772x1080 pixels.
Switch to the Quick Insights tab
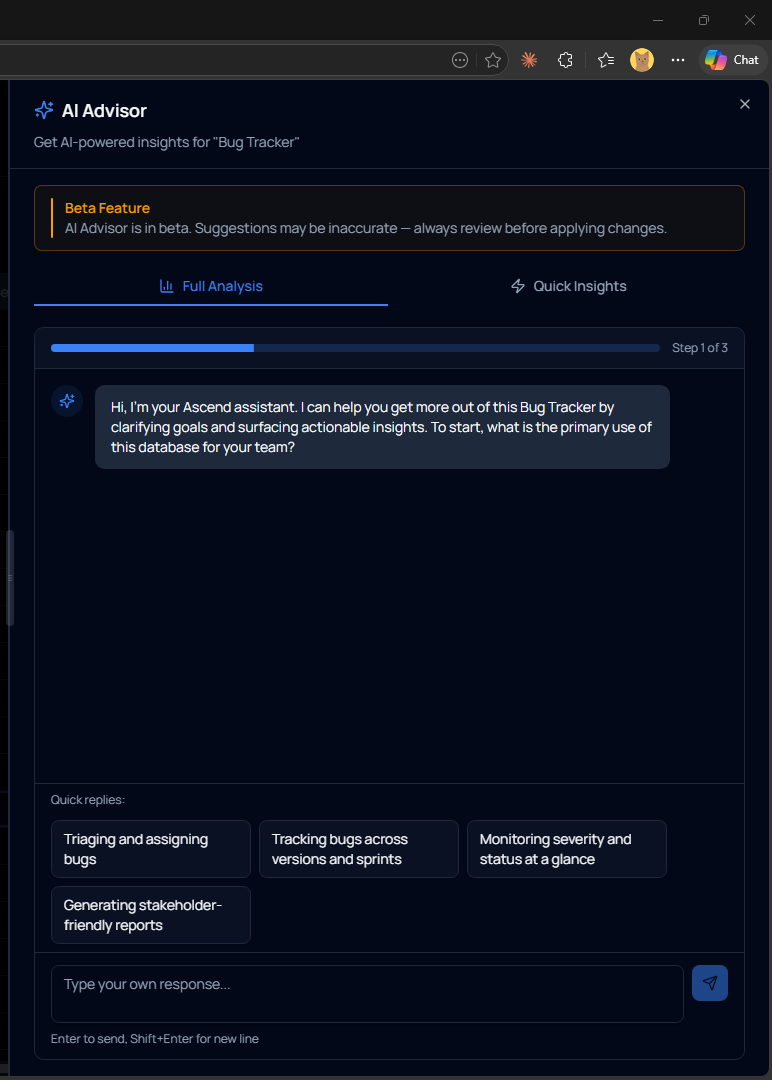click(567, 286)
